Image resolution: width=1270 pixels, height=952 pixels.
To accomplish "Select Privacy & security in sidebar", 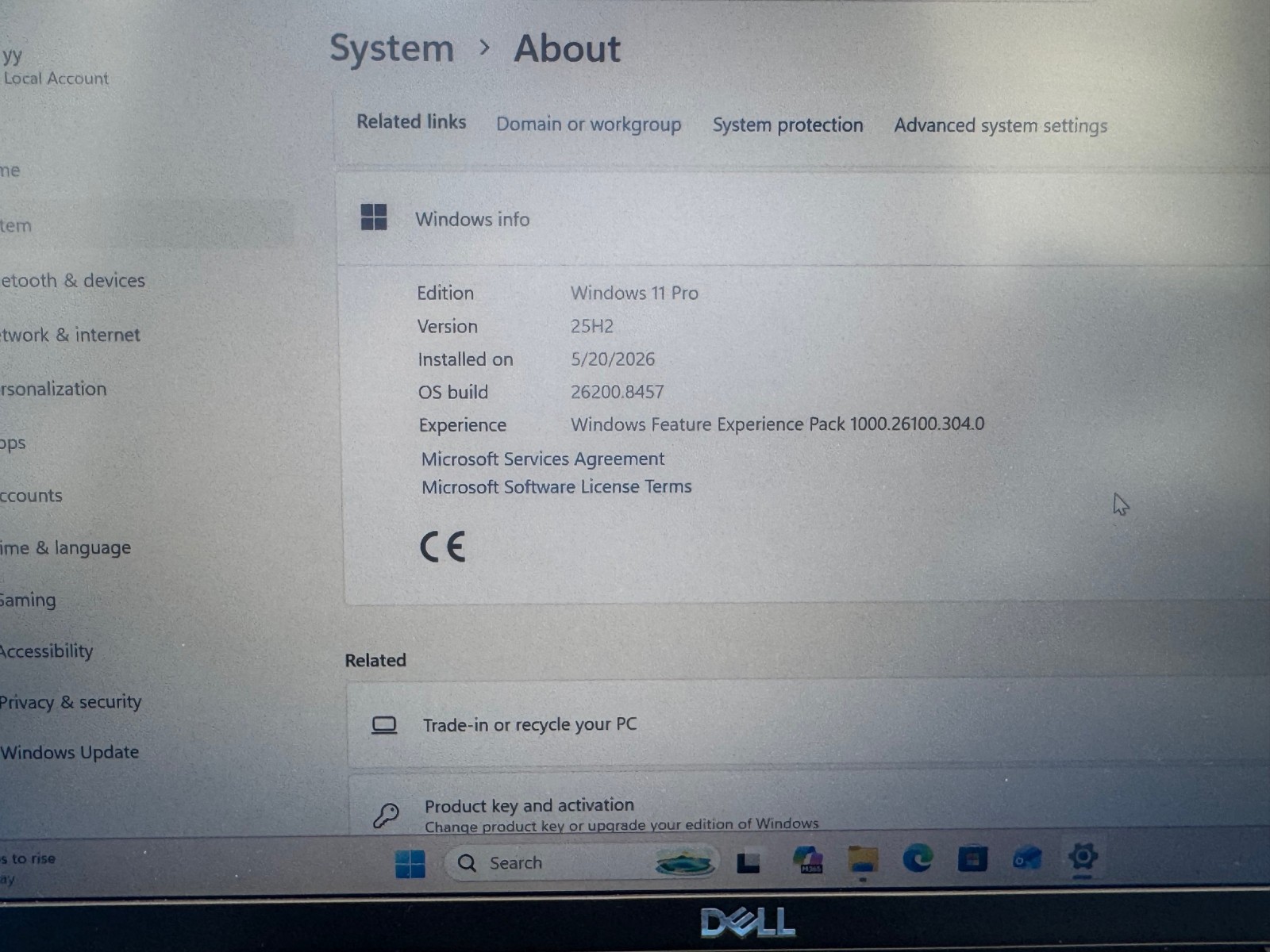I will pos(71,703).
